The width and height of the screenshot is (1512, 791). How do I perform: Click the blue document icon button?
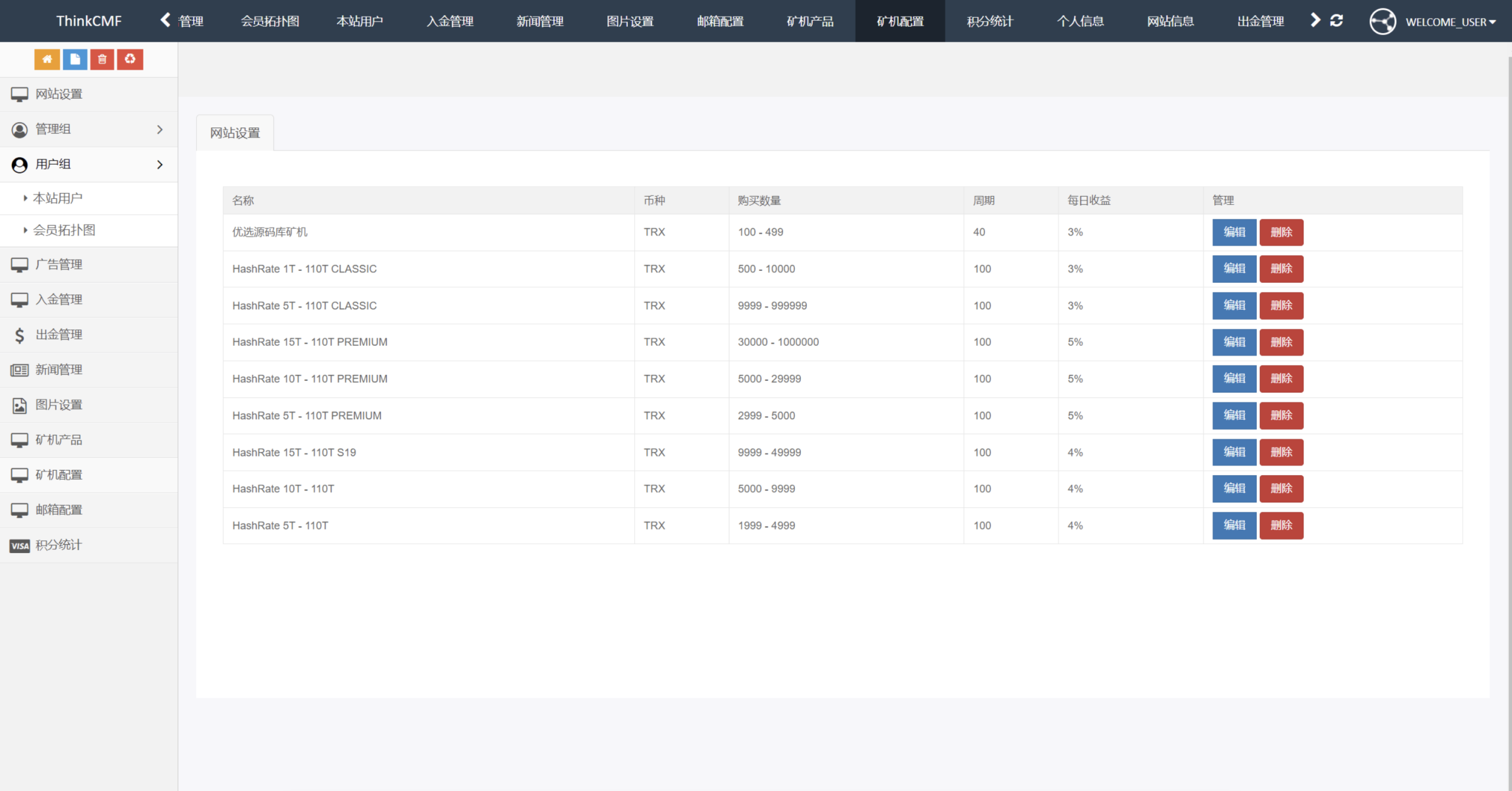point(74,59)
